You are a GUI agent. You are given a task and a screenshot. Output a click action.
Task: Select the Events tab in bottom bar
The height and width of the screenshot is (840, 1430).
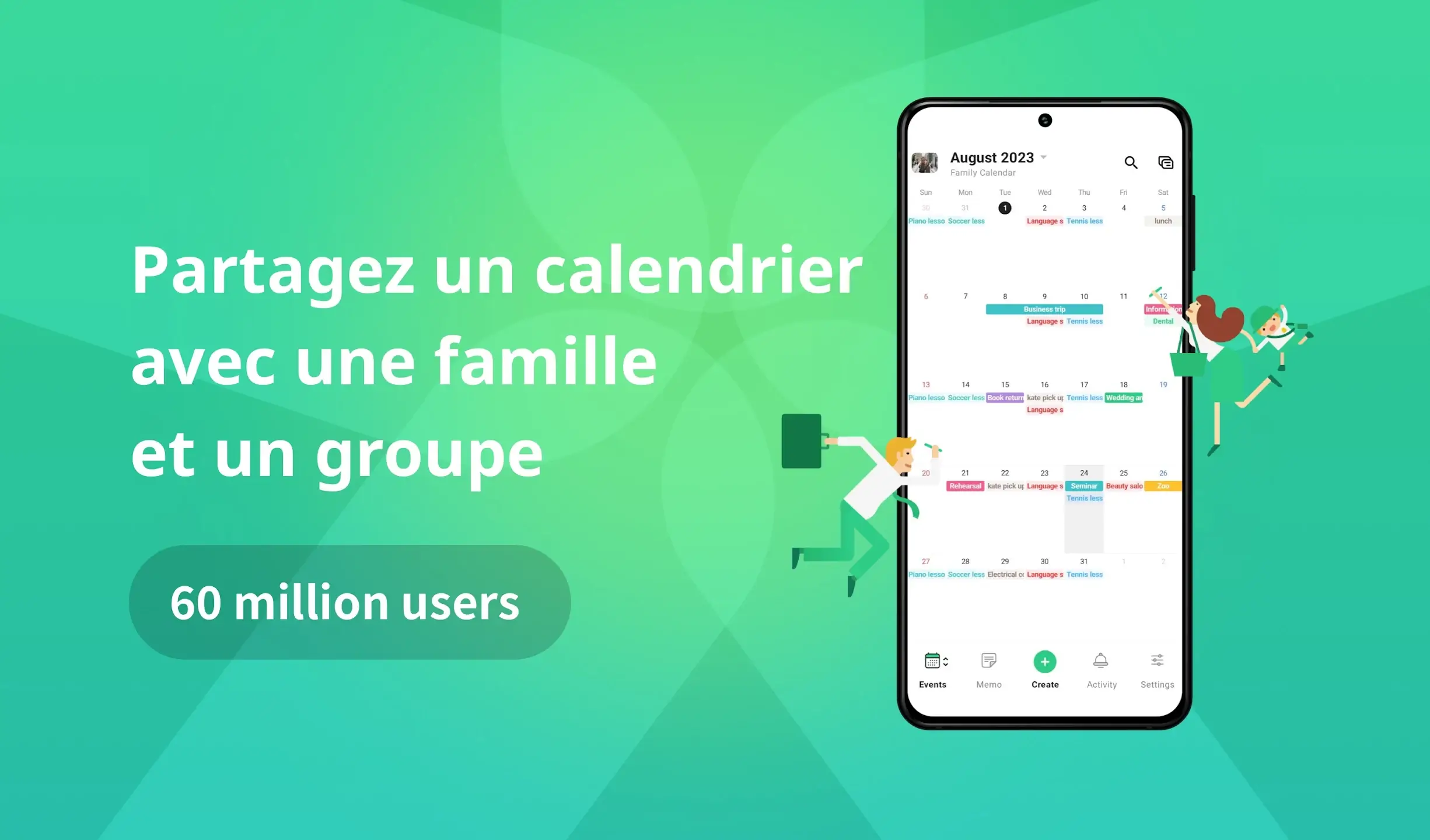click(932, 670)
